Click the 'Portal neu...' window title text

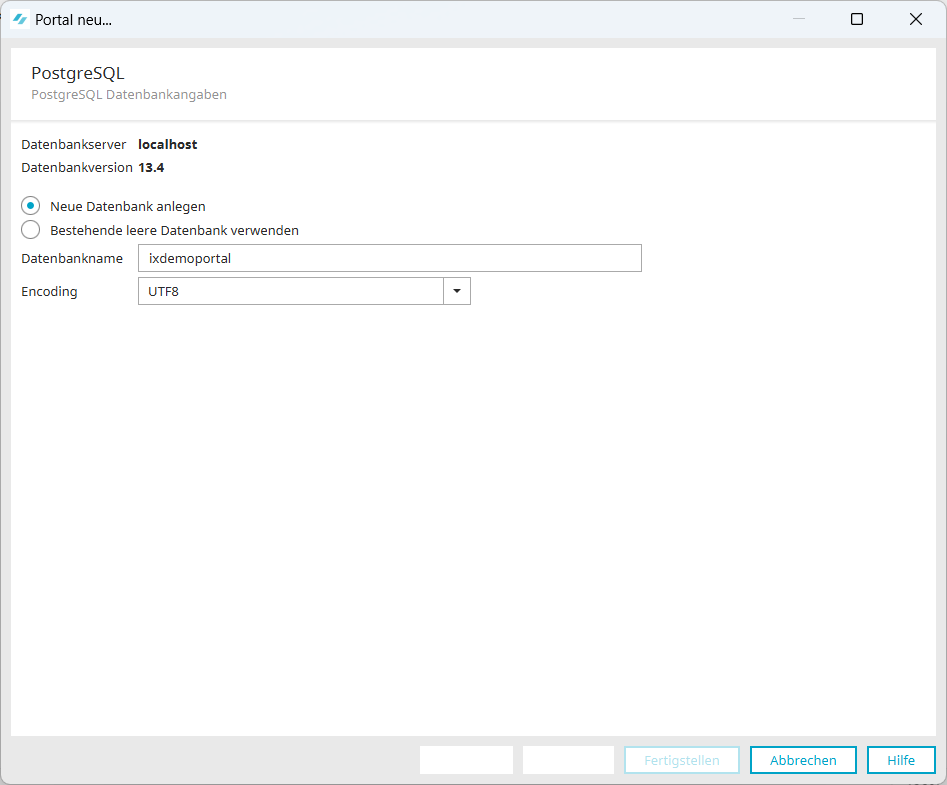[x=73, y=19]
